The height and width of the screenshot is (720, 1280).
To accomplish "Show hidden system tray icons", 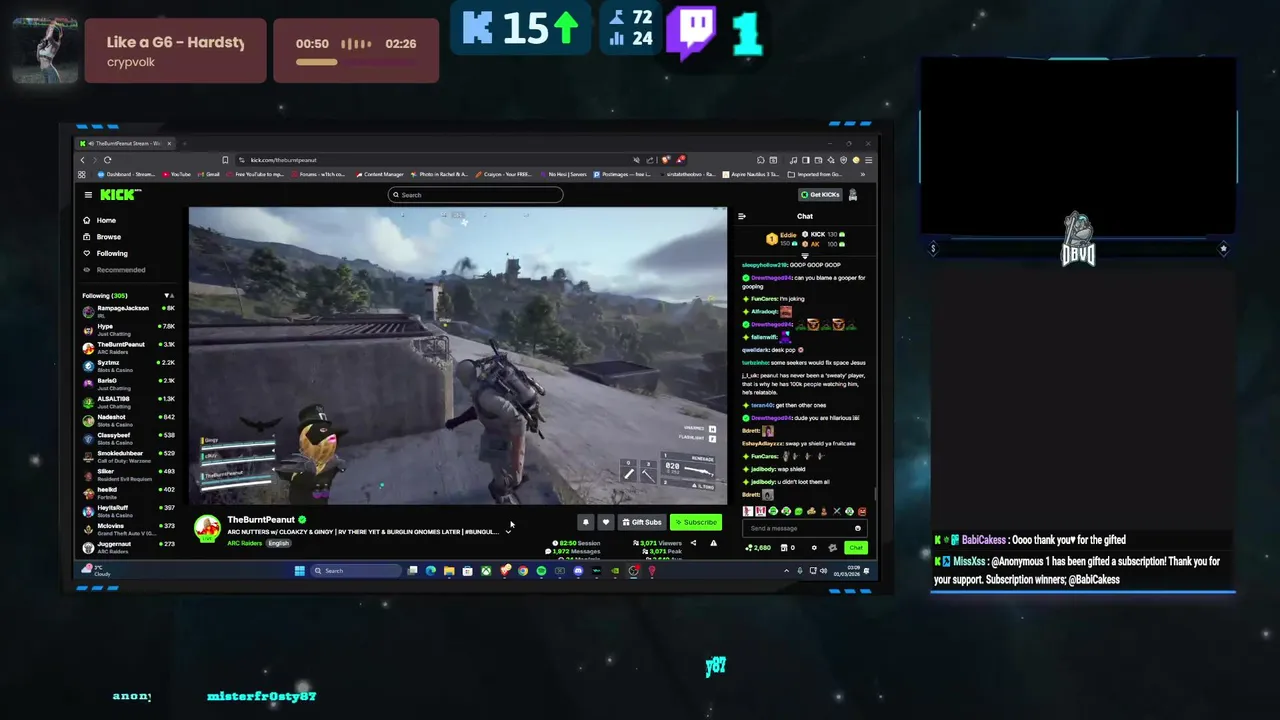I will pos(787,571).
